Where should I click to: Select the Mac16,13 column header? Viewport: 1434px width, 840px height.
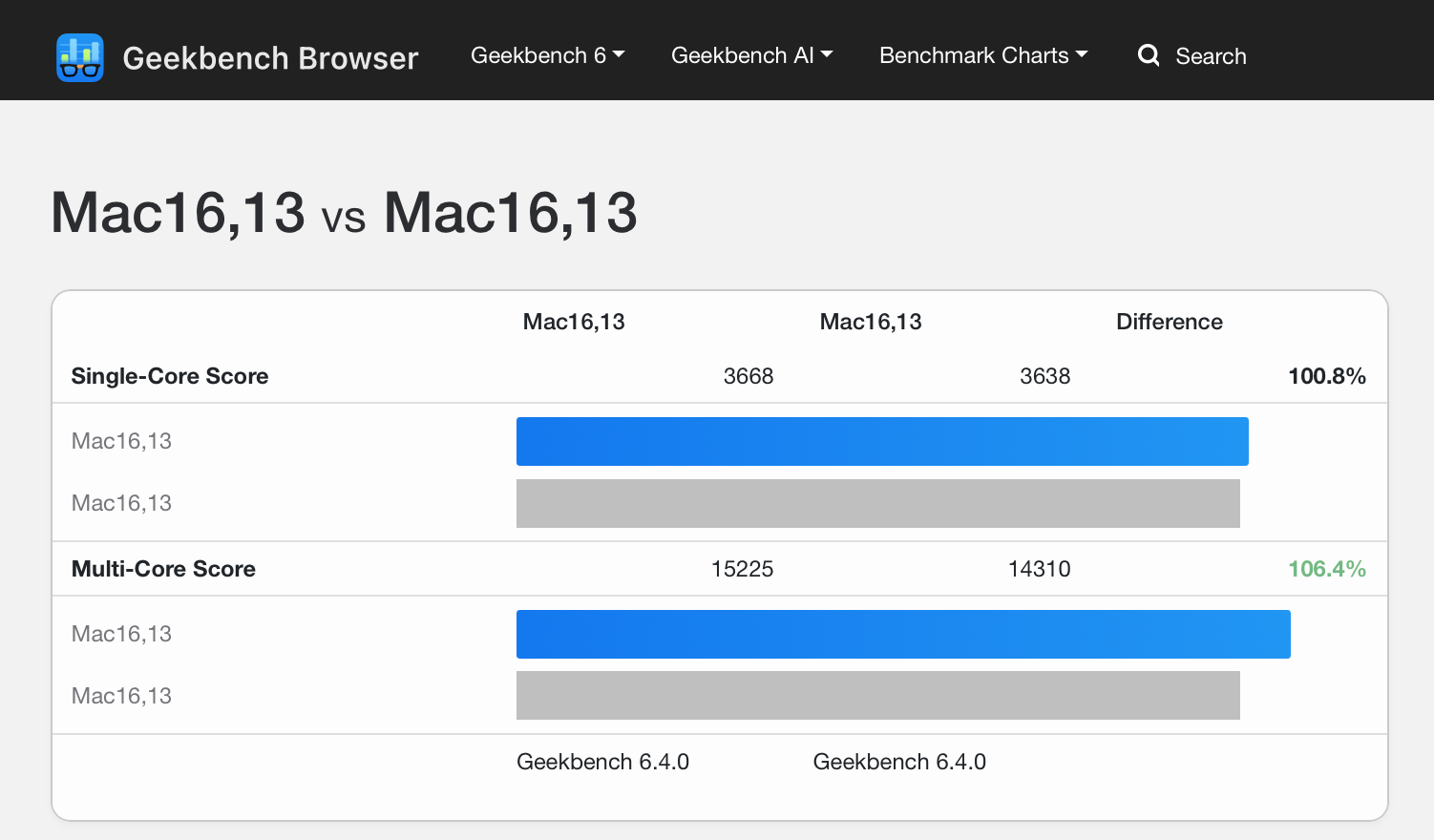(x=573, y=322)
